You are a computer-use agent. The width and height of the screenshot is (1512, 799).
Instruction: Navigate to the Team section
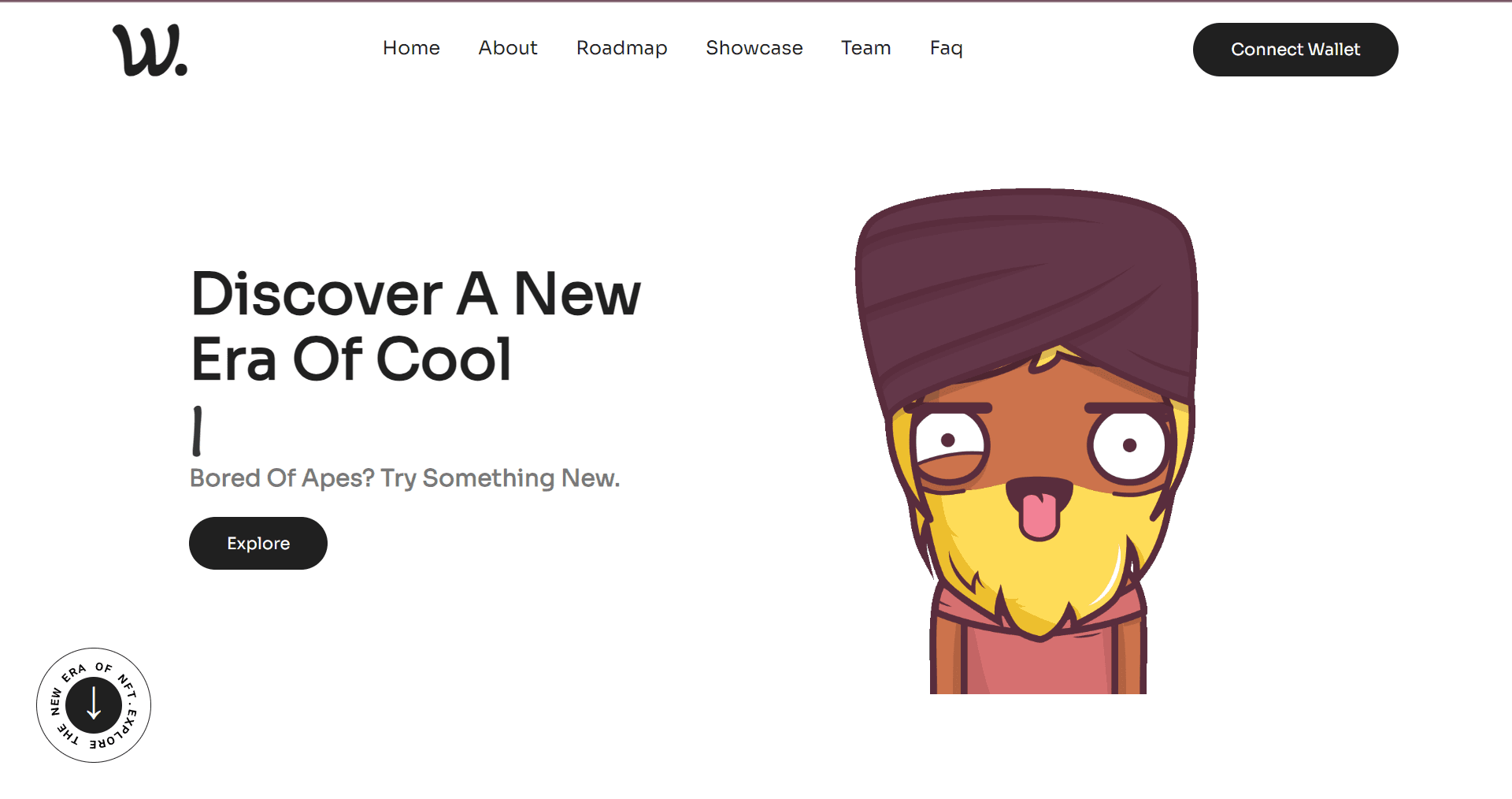pos(866,48)
